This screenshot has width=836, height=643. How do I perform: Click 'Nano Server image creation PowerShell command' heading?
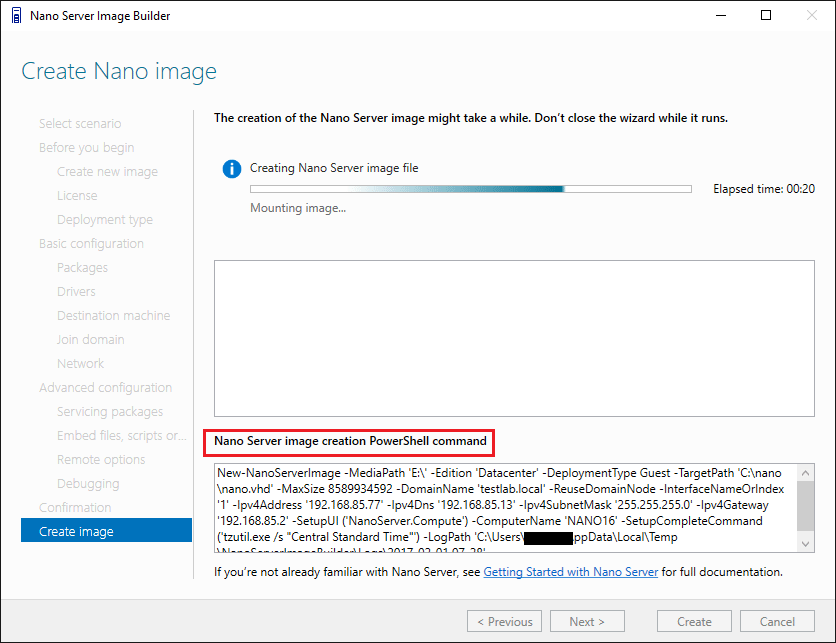(350, 441)
